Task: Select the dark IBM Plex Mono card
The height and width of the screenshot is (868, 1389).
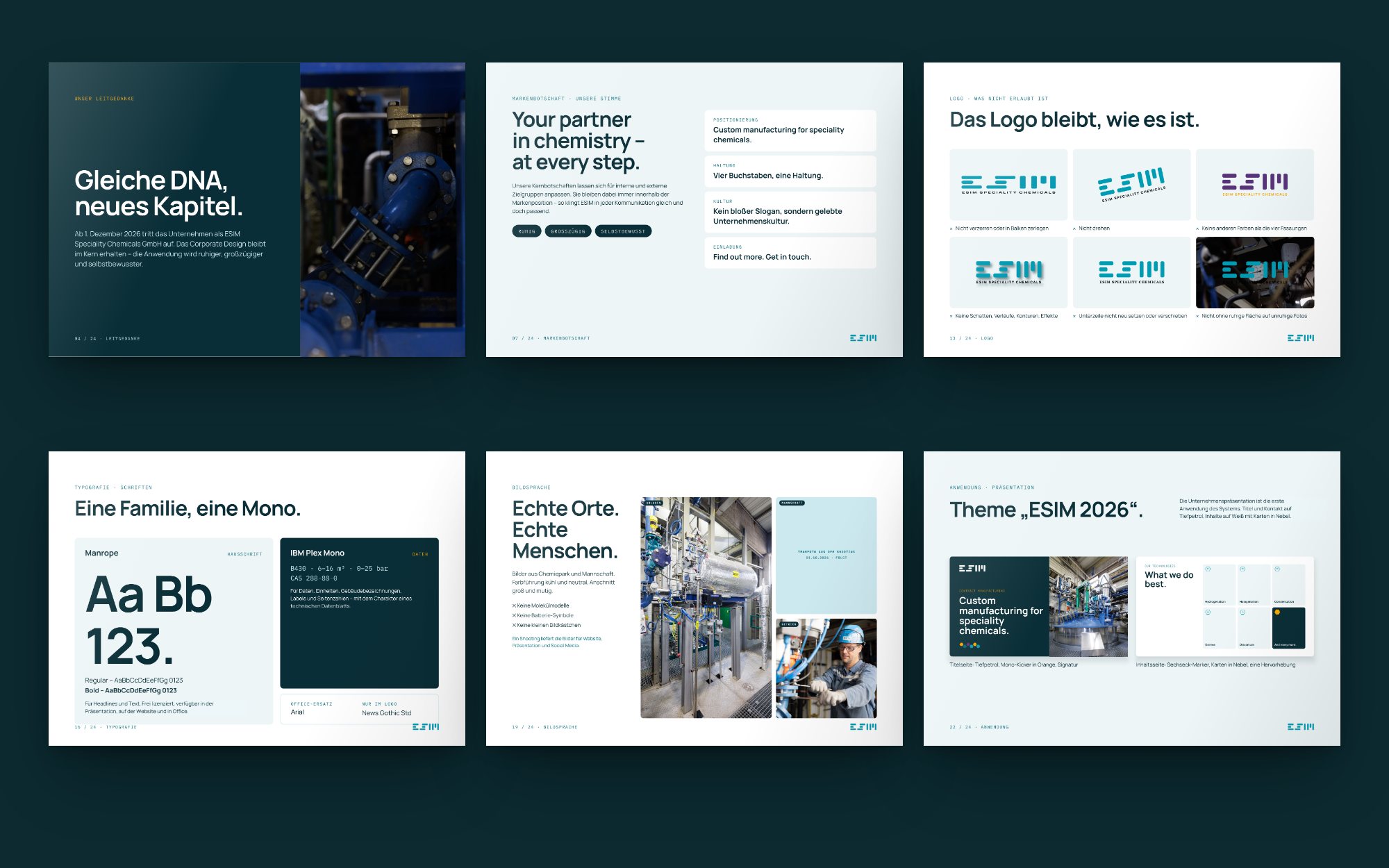Action: [359, 613]
